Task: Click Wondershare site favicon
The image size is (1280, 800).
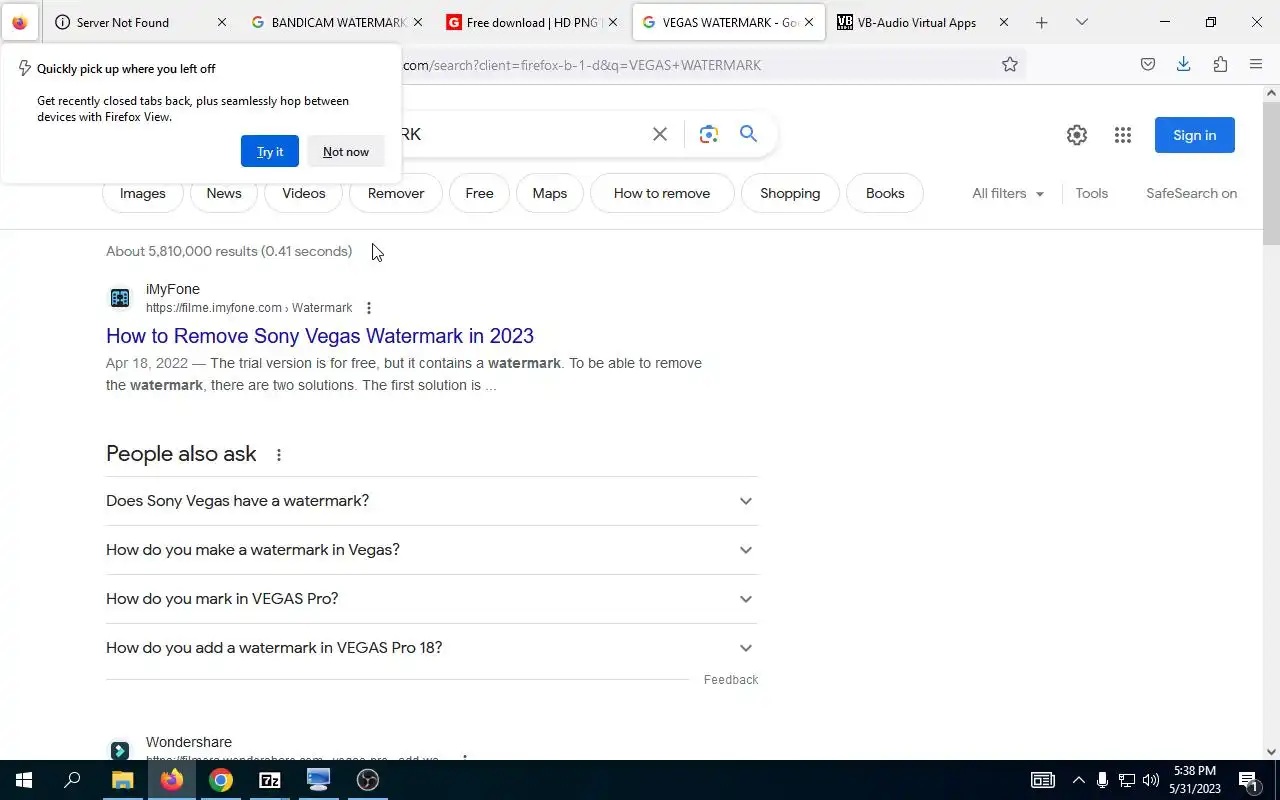Action: pos(120,750)
